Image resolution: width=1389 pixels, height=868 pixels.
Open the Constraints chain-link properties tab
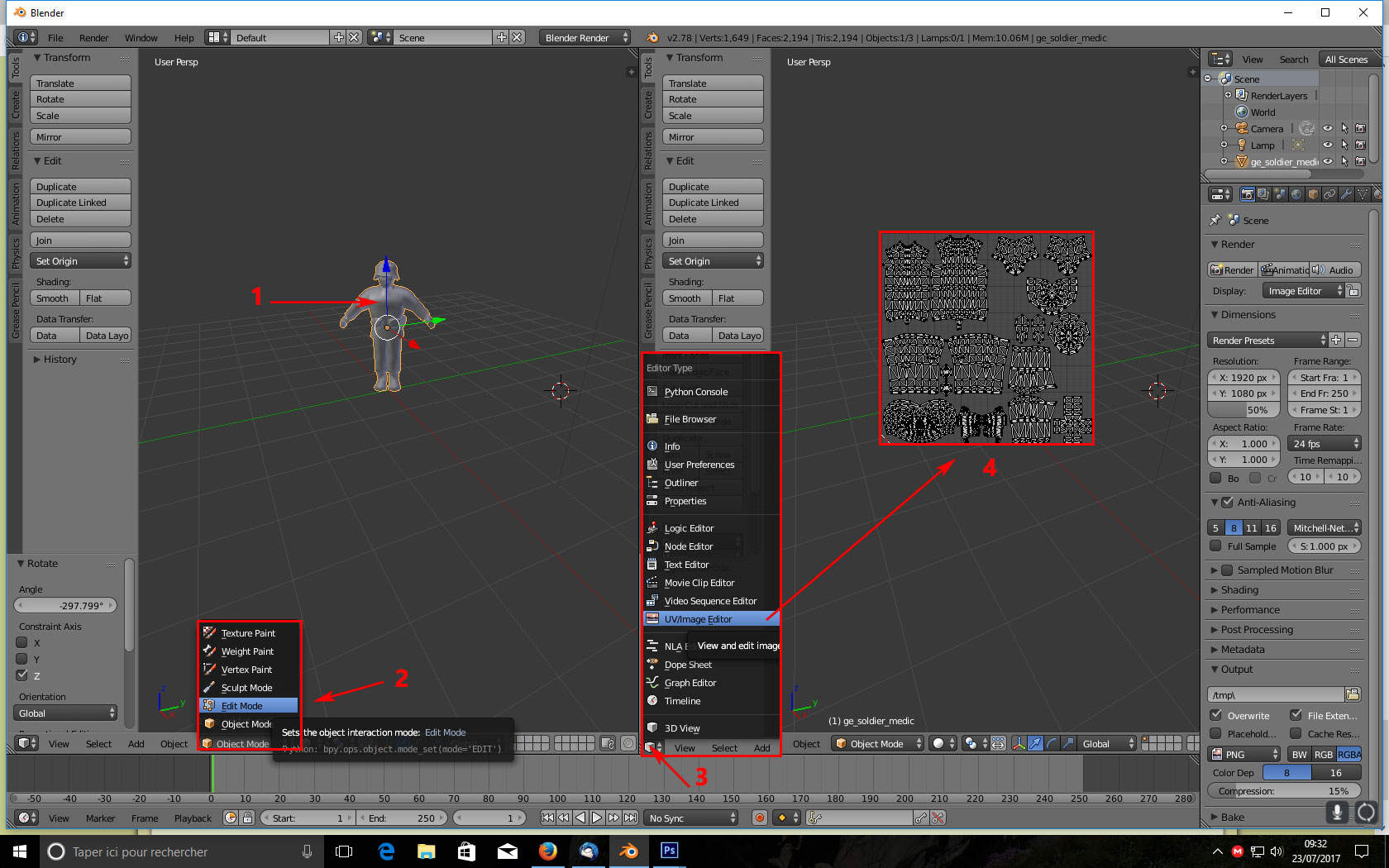click(x=1329, y=194)
